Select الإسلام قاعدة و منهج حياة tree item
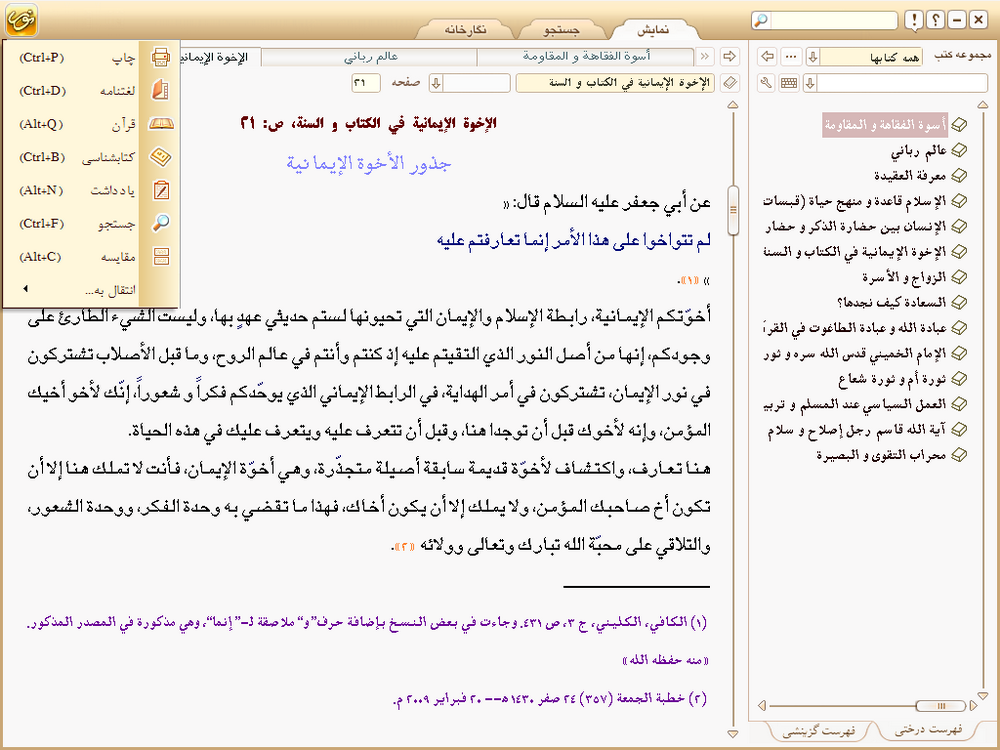This screenshot has width=1000, height=750. click(x=855, y=201)
